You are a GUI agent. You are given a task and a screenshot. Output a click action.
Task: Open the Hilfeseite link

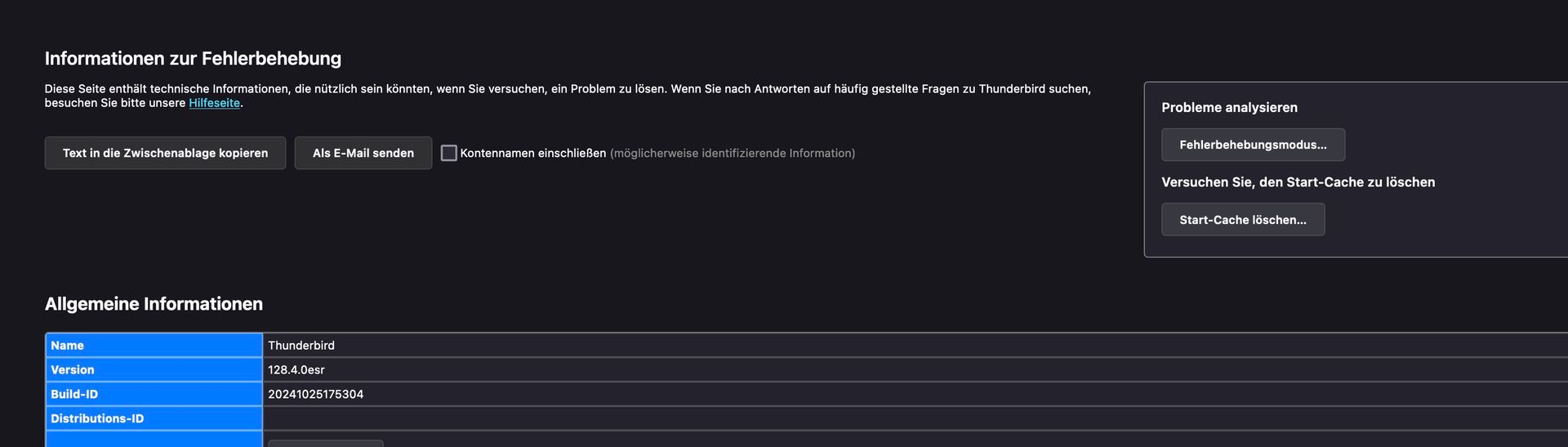[x=215, y=103]
